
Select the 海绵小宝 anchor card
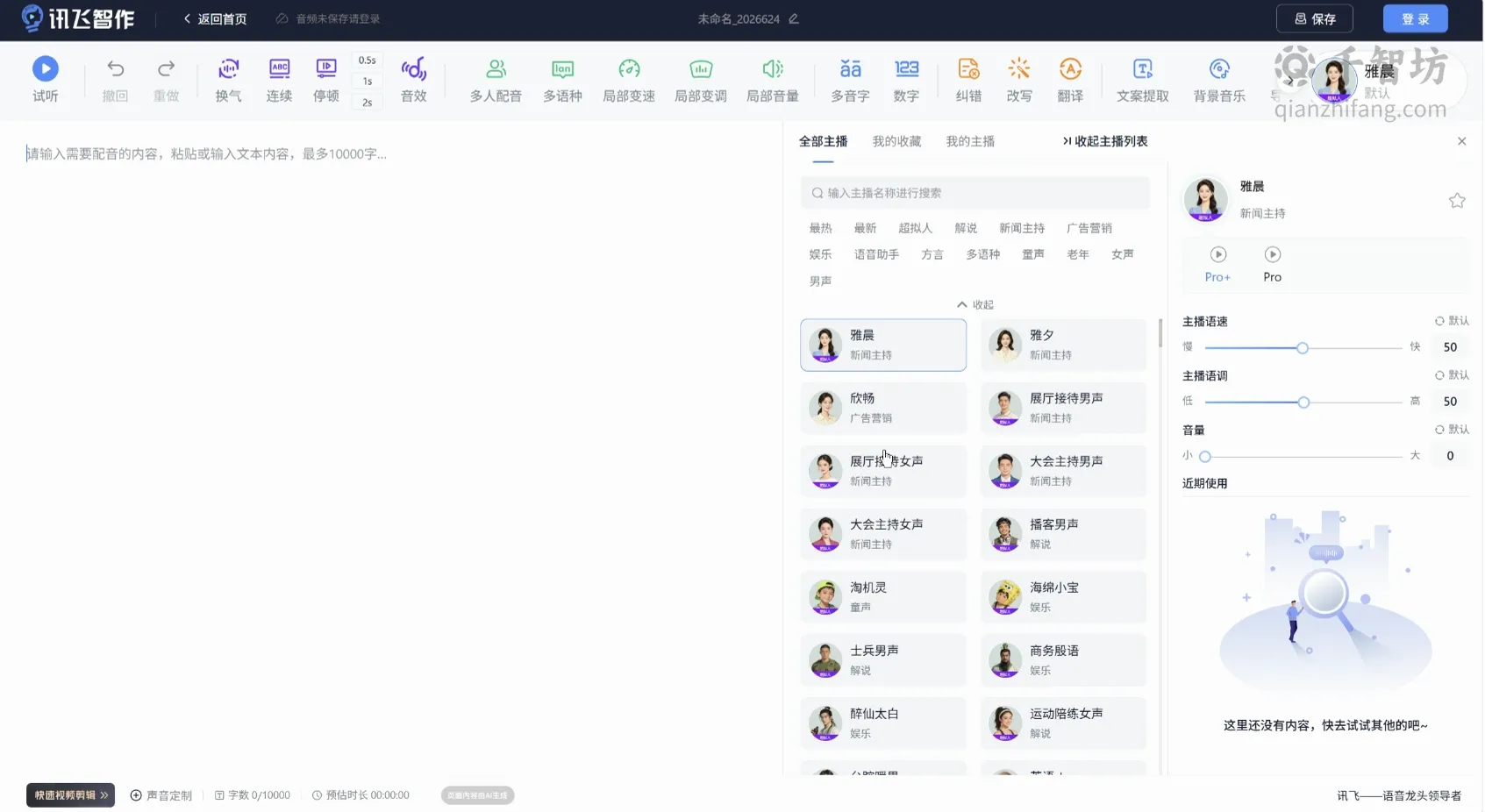click(x=1063, y=597)
